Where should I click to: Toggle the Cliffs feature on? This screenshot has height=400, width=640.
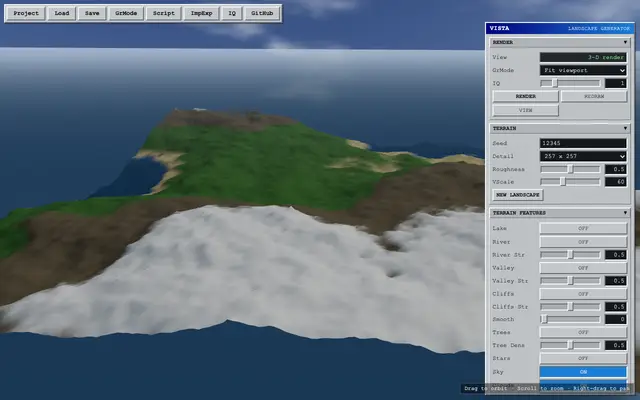tap(583, 294)
